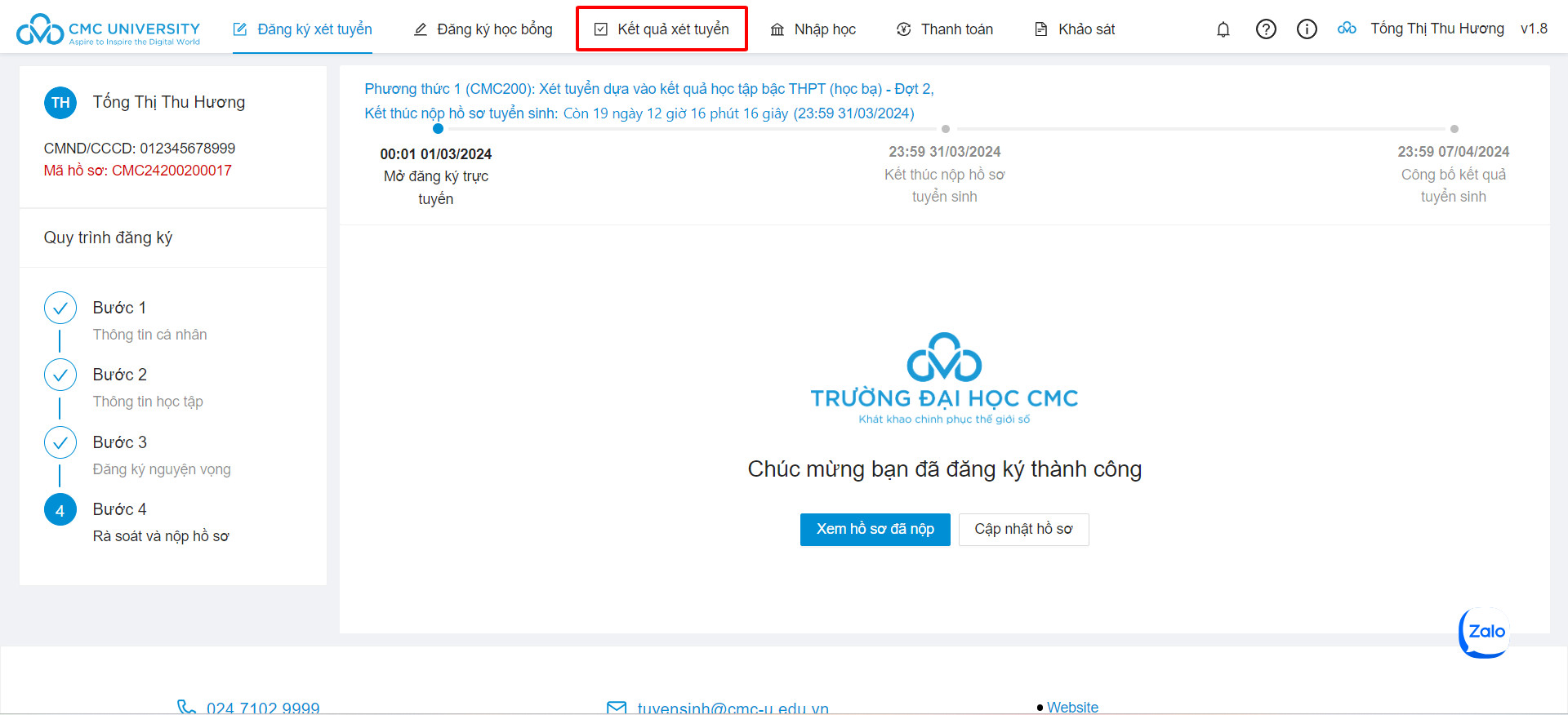The width and height of the screenshot is (1568, 715).
Task: Go to the Nhập học tab
Action: tap(813, 29)
